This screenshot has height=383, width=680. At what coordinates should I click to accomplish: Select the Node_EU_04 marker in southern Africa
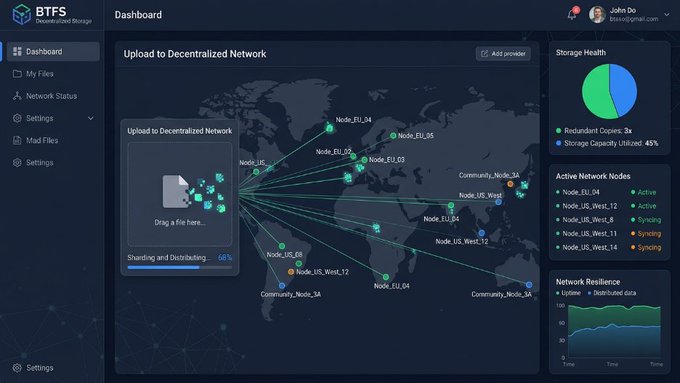point(386,277)
